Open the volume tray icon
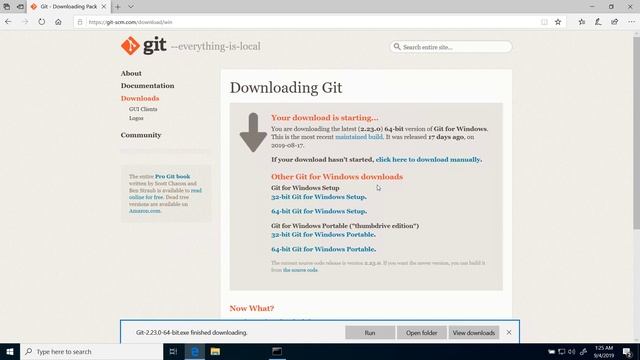 [x=571, y=351]
